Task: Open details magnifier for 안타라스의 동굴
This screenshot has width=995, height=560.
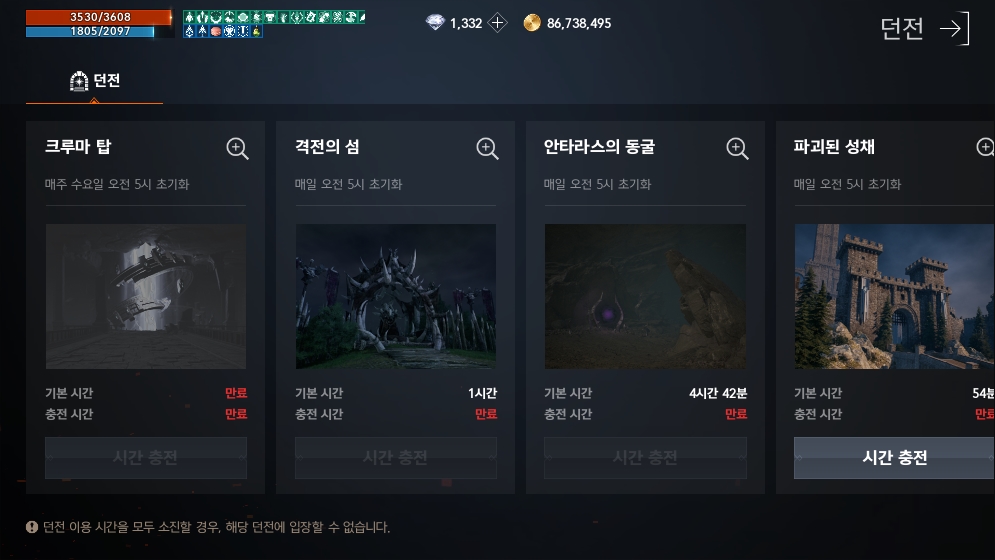Action: (737, 149)
